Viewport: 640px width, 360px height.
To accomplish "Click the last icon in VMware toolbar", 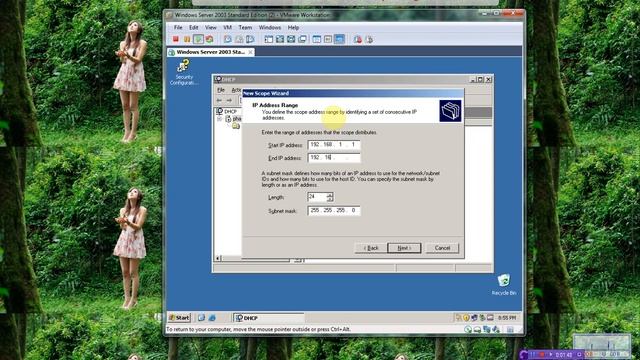I will [369, 39].
